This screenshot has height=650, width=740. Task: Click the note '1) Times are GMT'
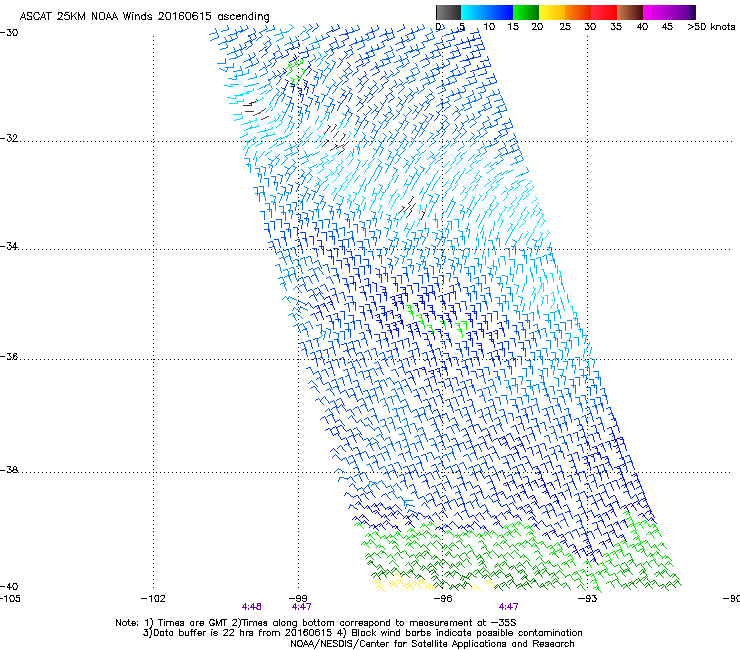click(186, 623)
